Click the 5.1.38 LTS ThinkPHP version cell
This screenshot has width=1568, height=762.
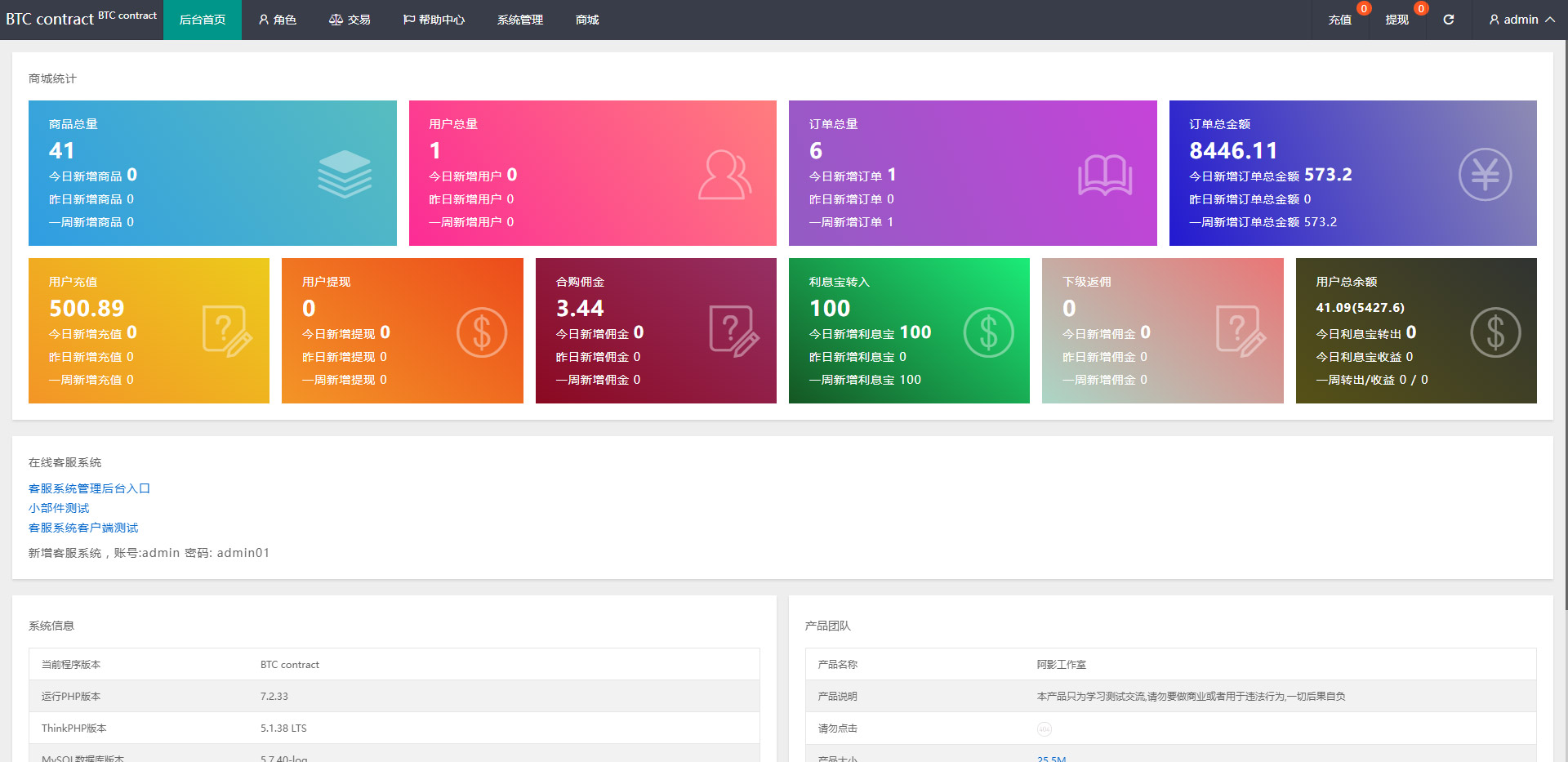pos(283,729)
